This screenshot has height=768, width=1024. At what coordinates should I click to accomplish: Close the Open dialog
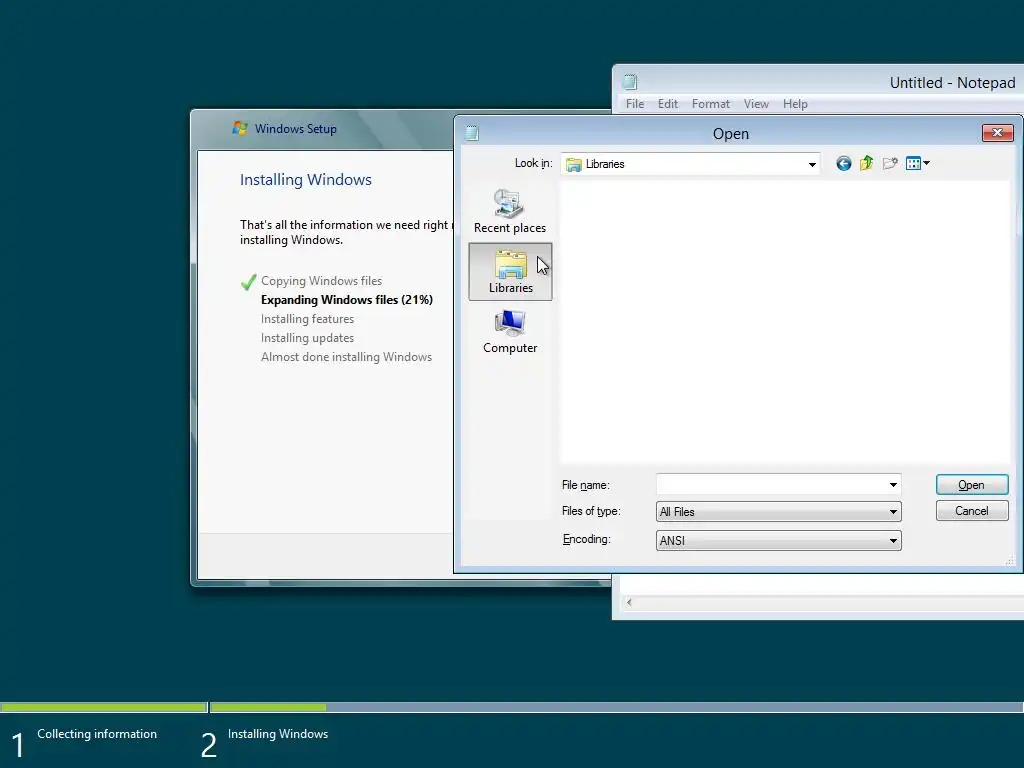pos(997,133)
